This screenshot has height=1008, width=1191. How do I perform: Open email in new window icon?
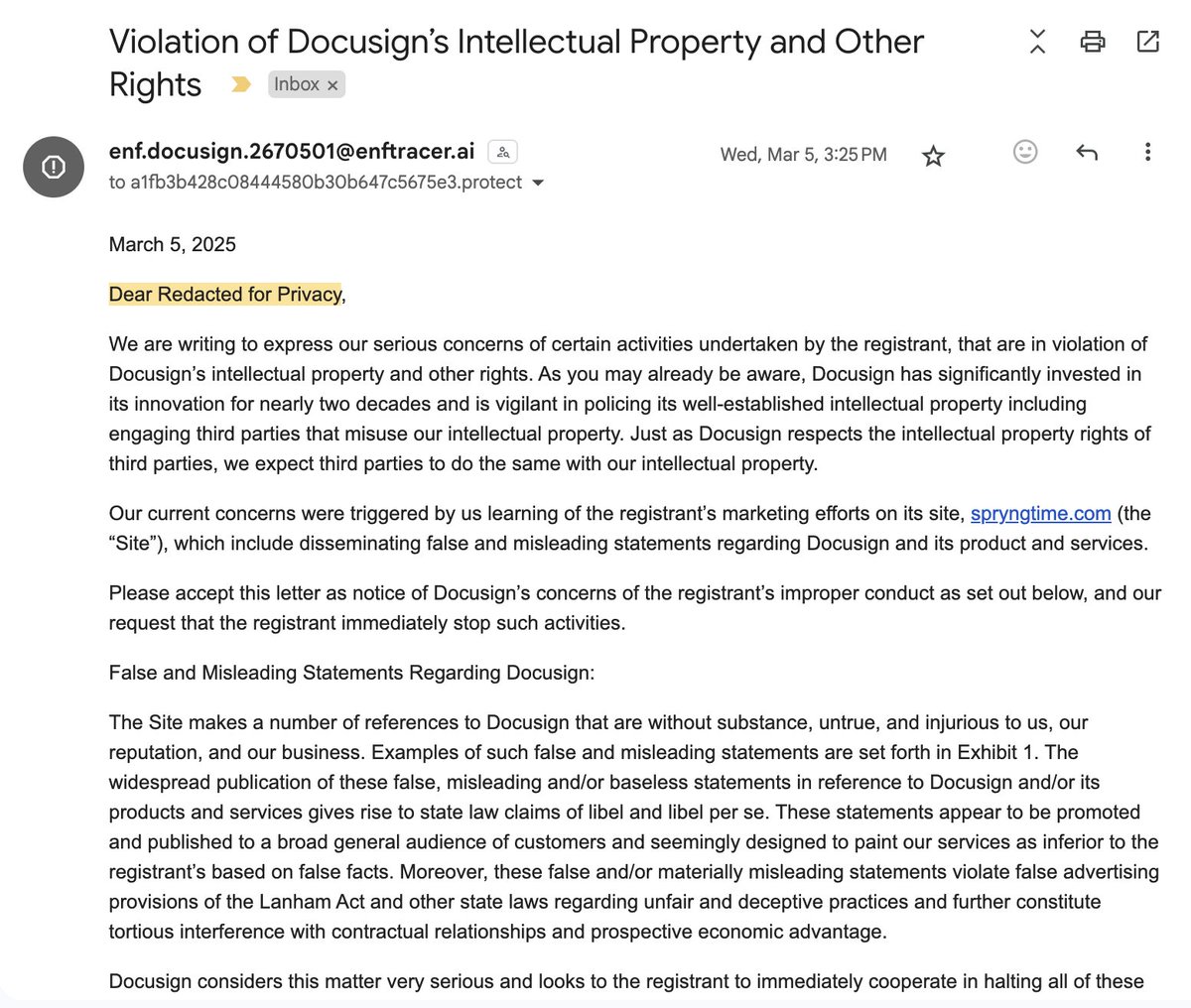coord(1147,42)
